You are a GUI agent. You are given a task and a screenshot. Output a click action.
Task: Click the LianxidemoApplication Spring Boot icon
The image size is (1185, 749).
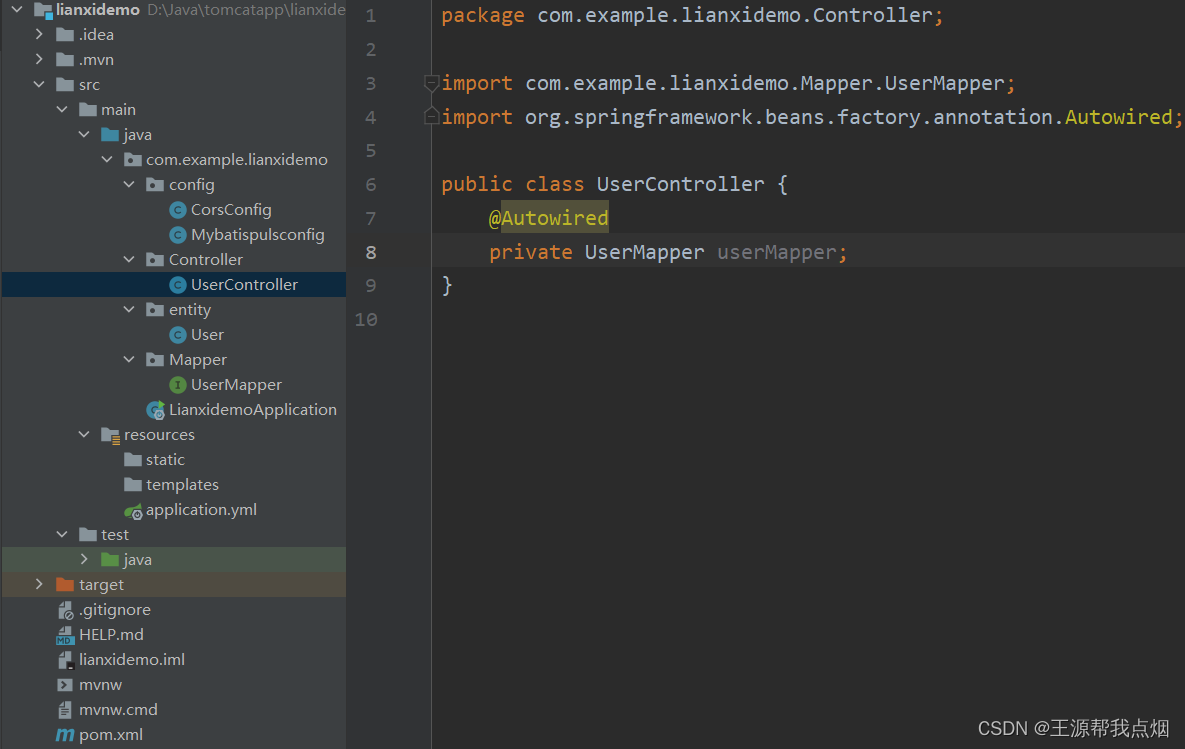(157, 409)
